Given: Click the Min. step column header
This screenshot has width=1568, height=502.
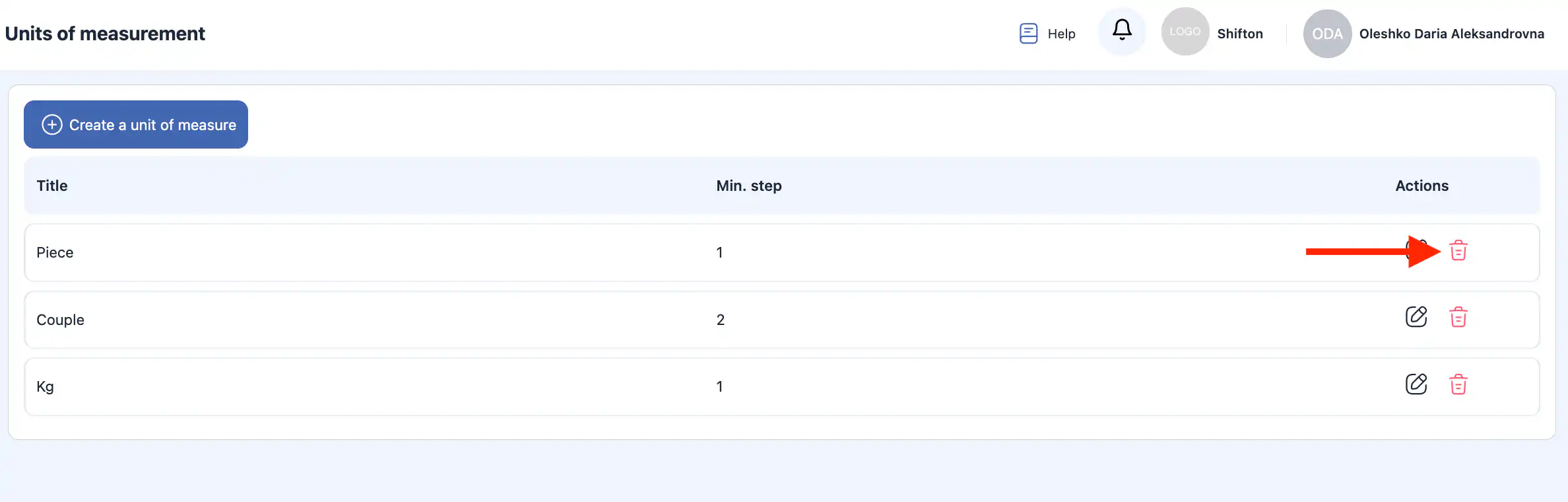Looking at the screenshot, I should click(748, 186).
